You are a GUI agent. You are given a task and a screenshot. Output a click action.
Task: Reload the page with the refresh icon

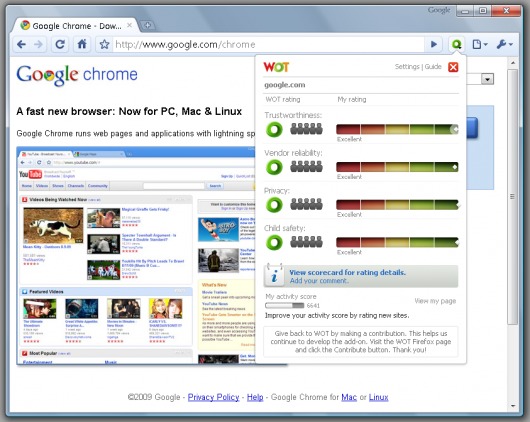[x=60, y=44]
